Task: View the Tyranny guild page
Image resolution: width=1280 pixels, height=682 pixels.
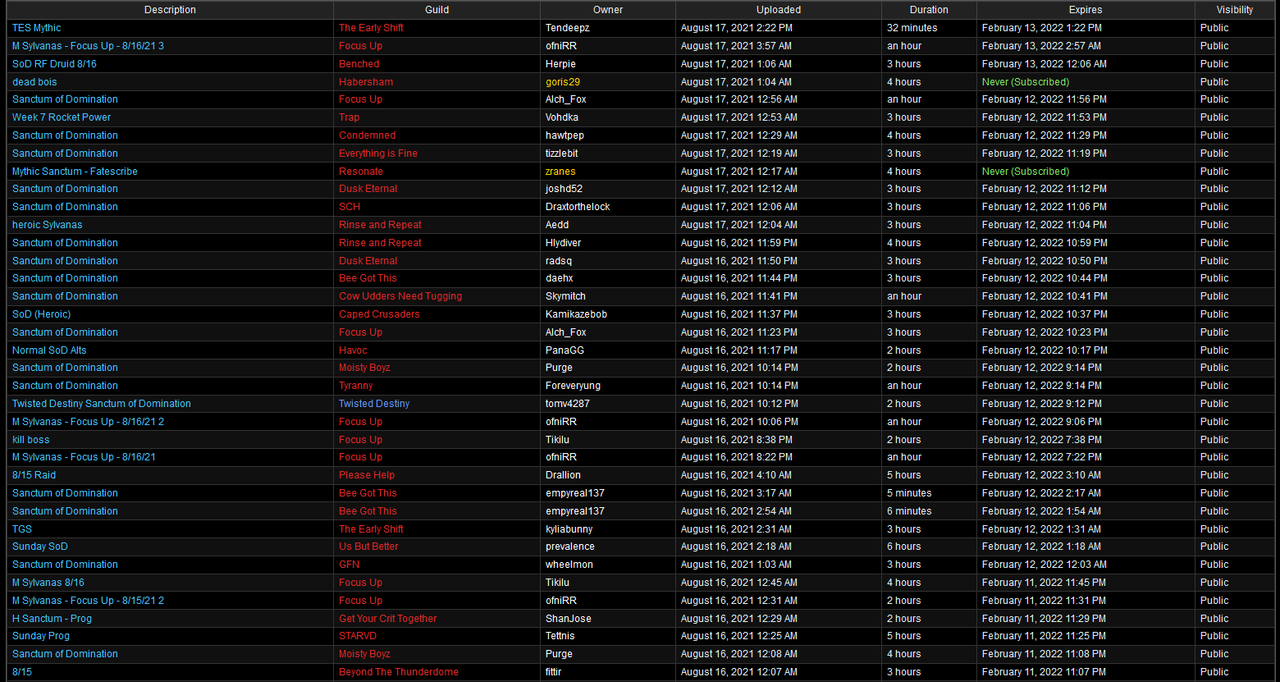Action: pyautogui.click(x=356, y=385)
